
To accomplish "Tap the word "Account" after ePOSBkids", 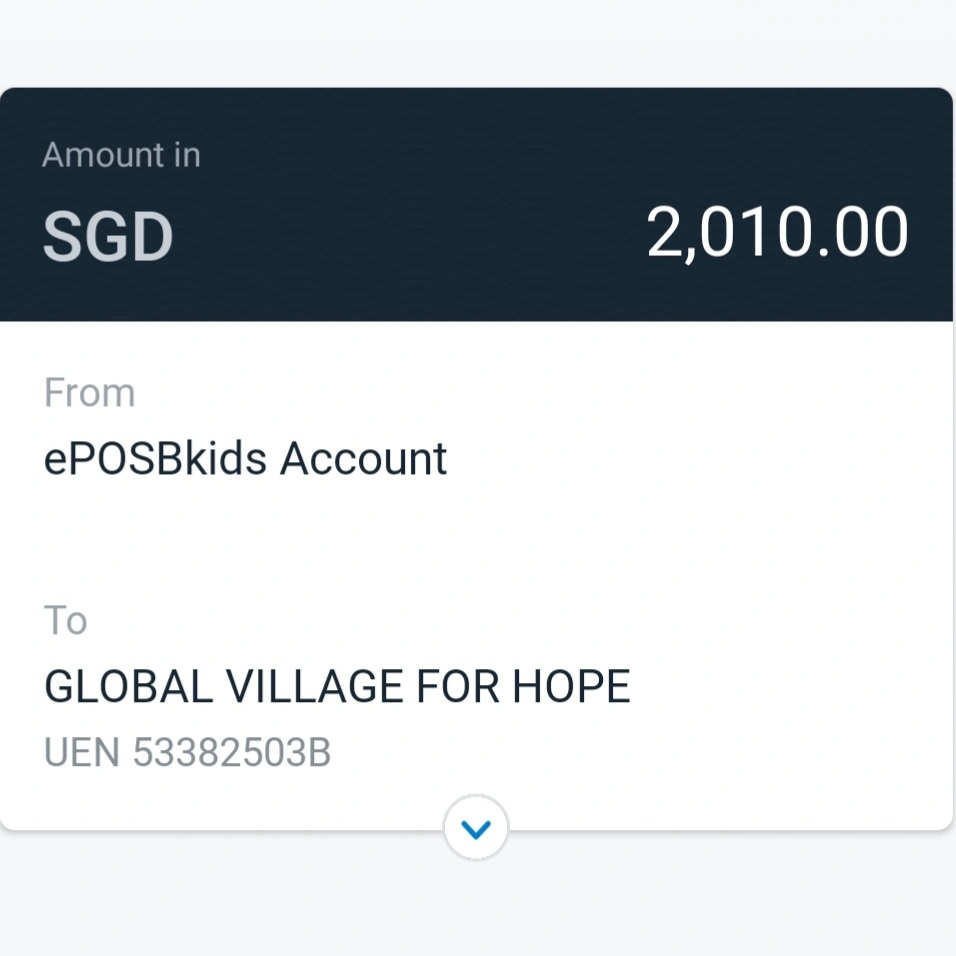I will click(363, 459).
